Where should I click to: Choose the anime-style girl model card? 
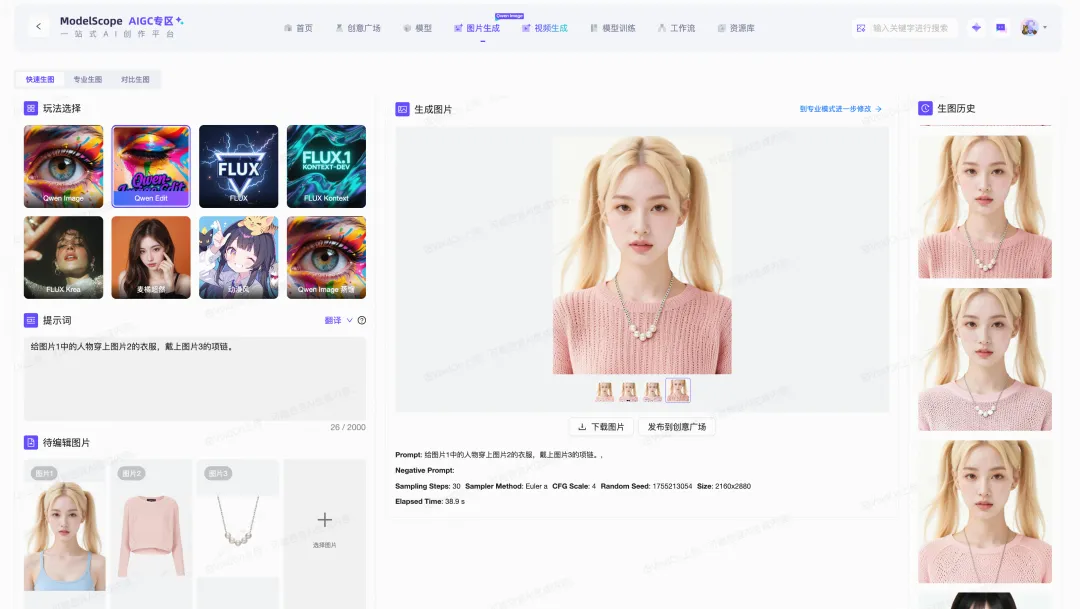point(238,257)
